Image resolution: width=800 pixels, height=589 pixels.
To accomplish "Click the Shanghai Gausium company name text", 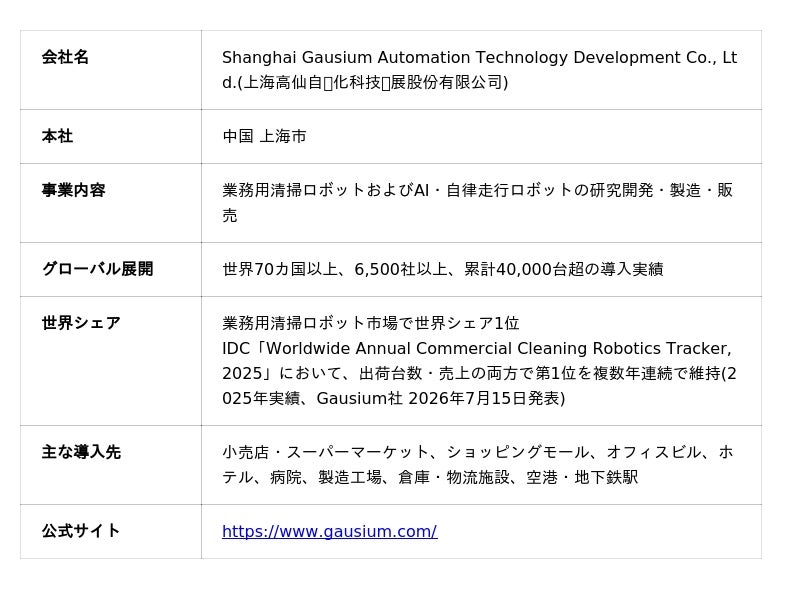I will (x=480, y=69).
